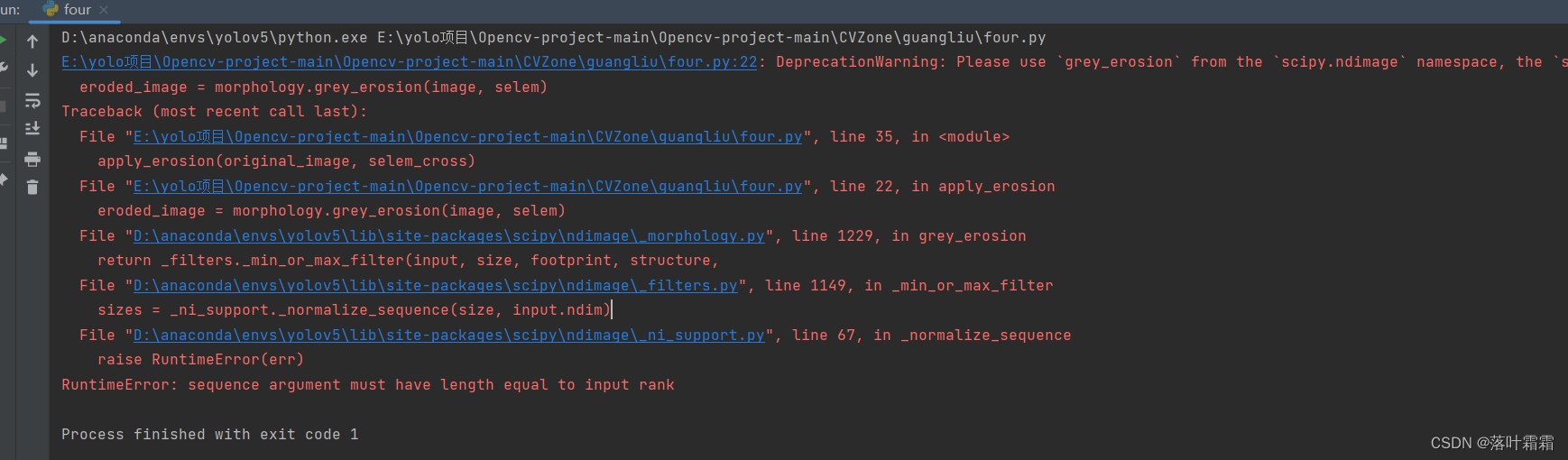Click the Up the Stack Trace arrow
Image resolution: width=1568 pixels, height=460 pixels.
pyautogui.click(x=32, y=41)
